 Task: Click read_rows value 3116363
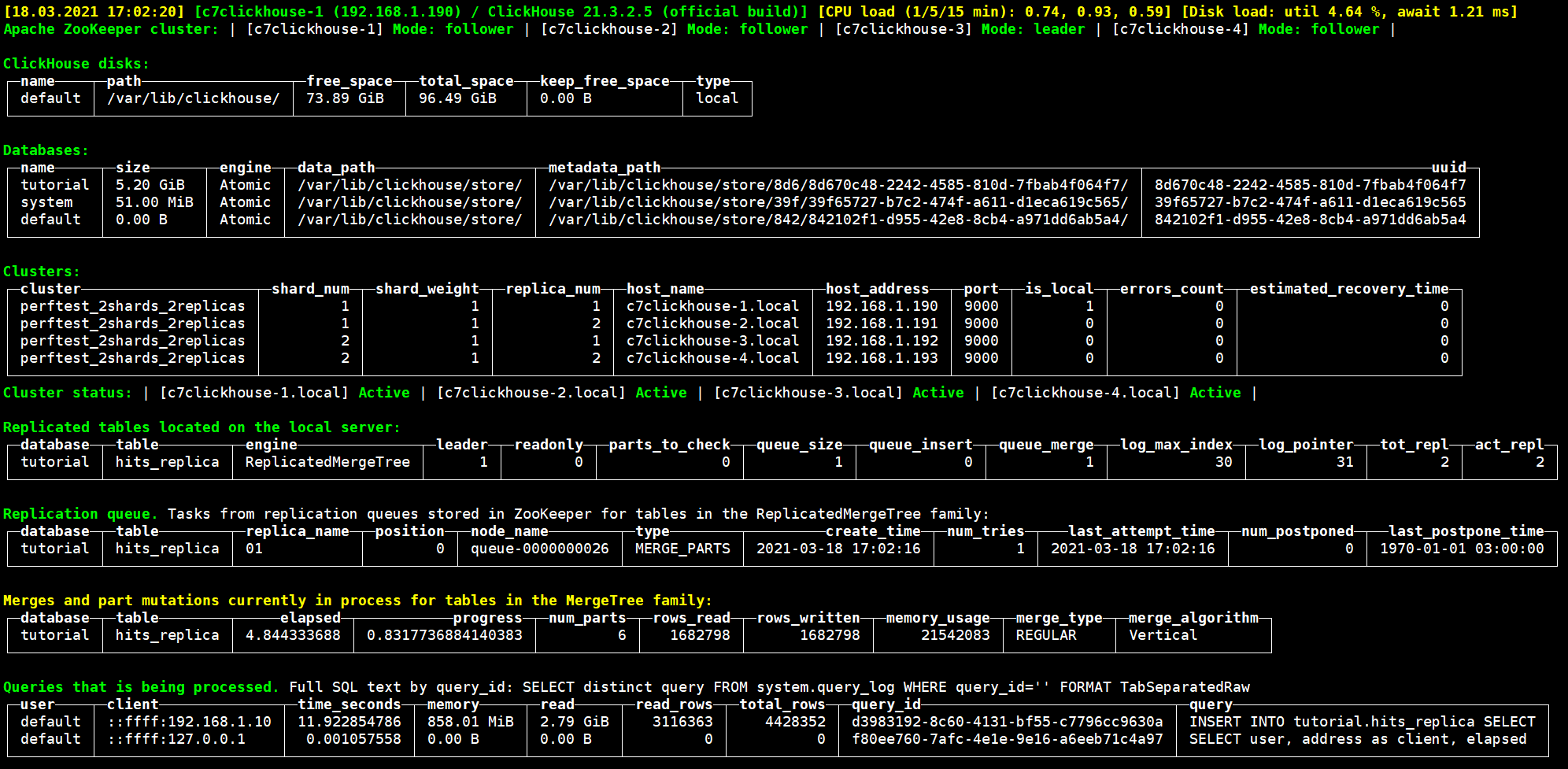[x=682, y=722]
